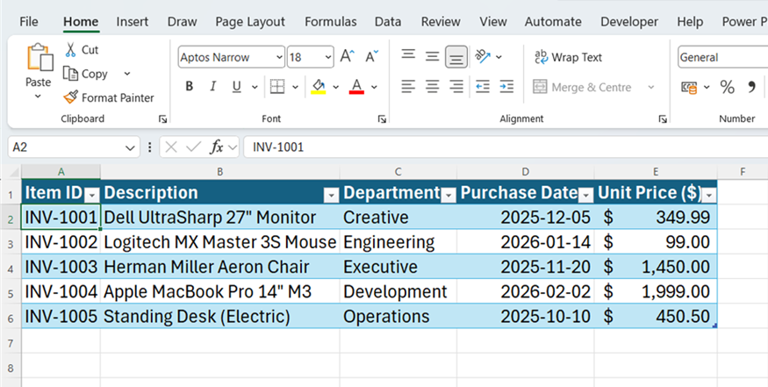The image size is (768, 387).
Task: Open the Copy dropdown arrow
Action: tap(127, 74)
